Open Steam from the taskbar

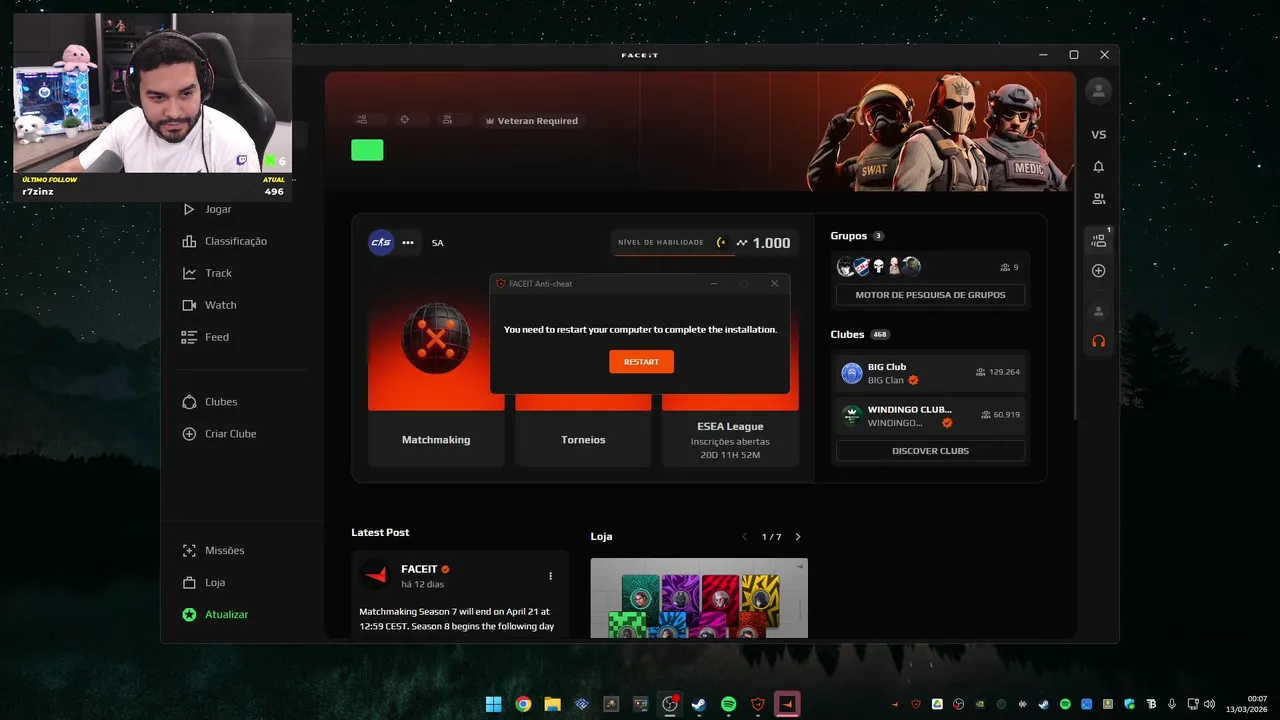[699, 704]
